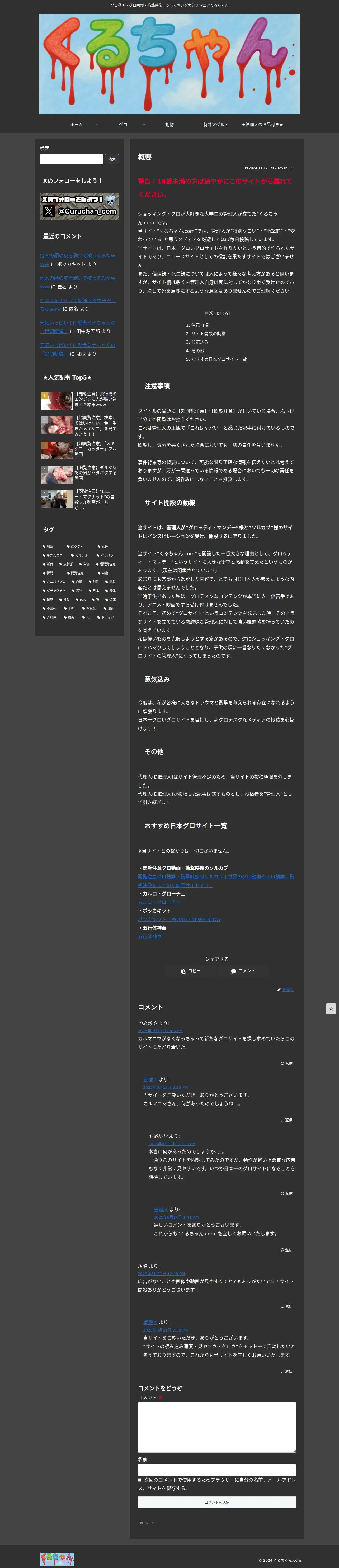This screenshot has width=339, height=1568.
Task: Open the 動物 menu item
Action: point(169,125)
